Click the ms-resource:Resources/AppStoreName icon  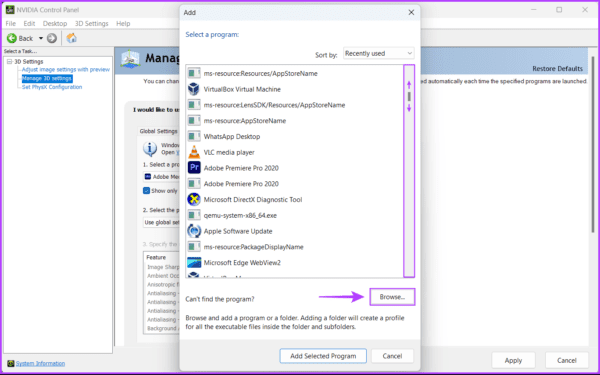(194, 73)
